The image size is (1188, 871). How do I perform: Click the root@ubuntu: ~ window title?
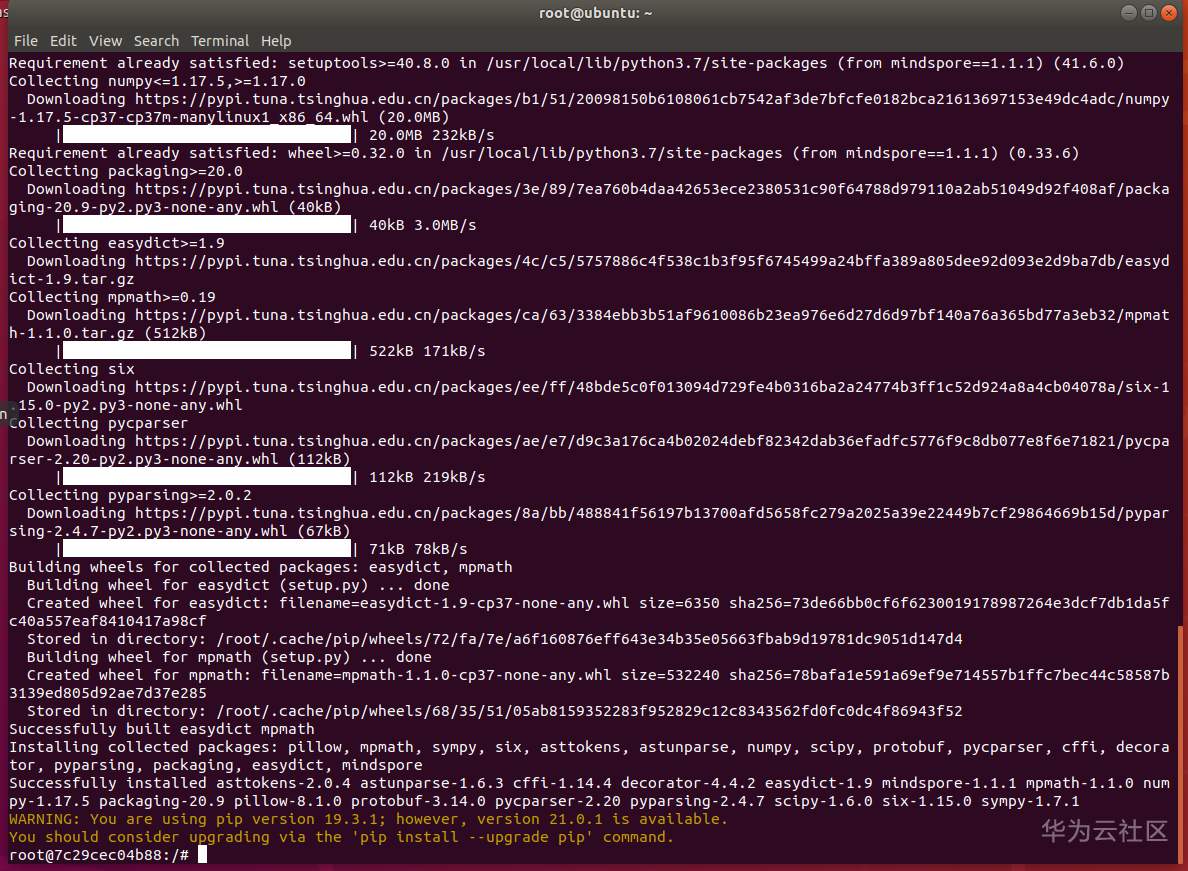click(596, 13)
